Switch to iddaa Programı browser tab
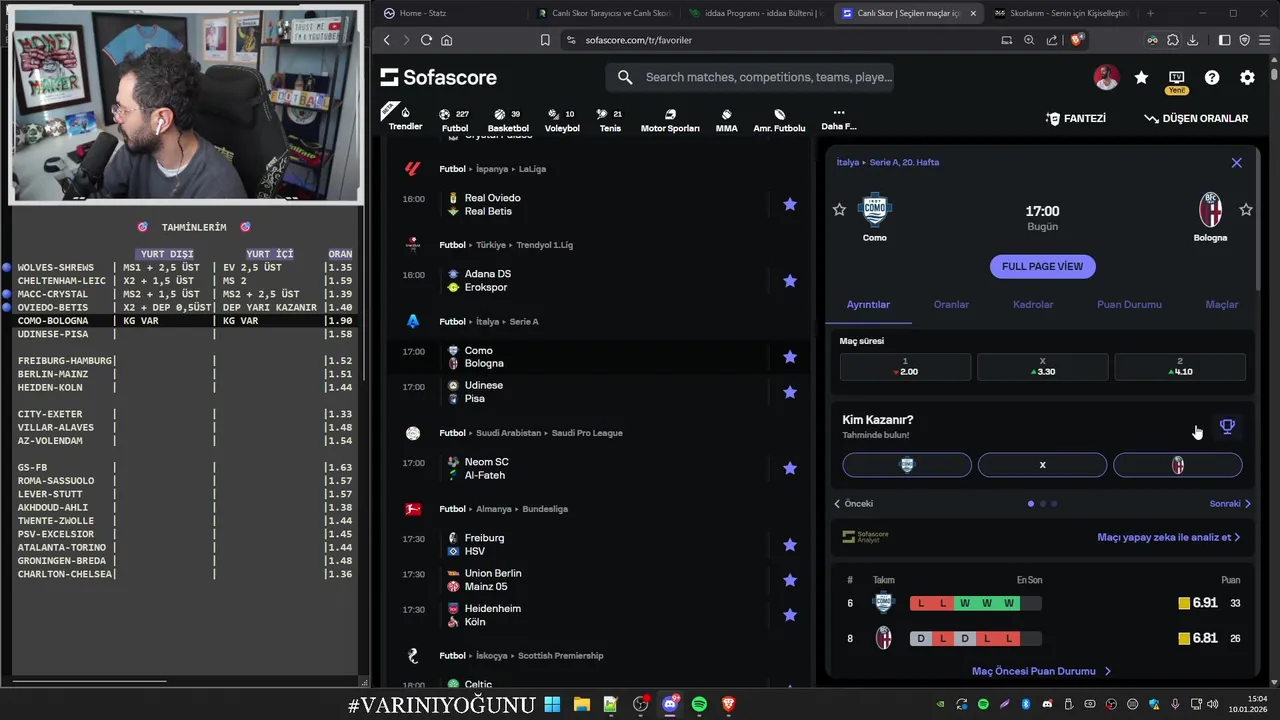 pyautogui.click(x=756, y=13)
